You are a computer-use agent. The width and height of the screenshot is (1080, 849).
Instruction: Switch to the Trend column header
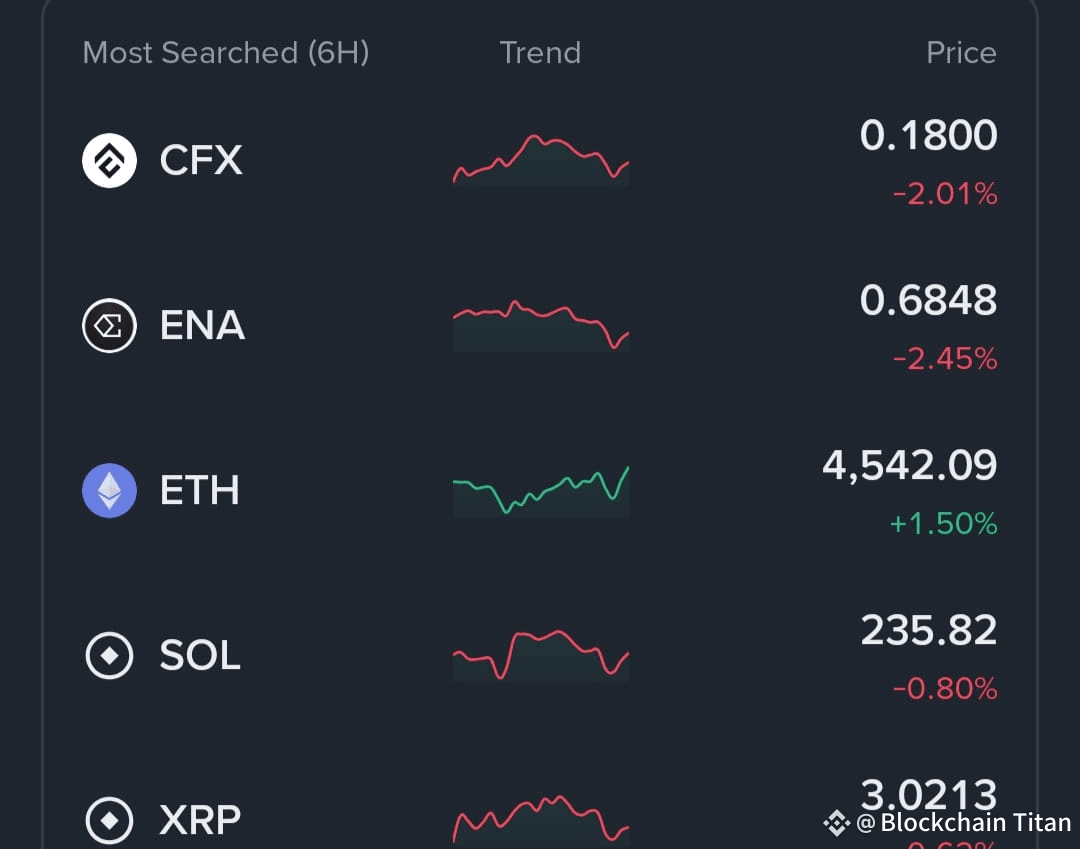point(540,52)
